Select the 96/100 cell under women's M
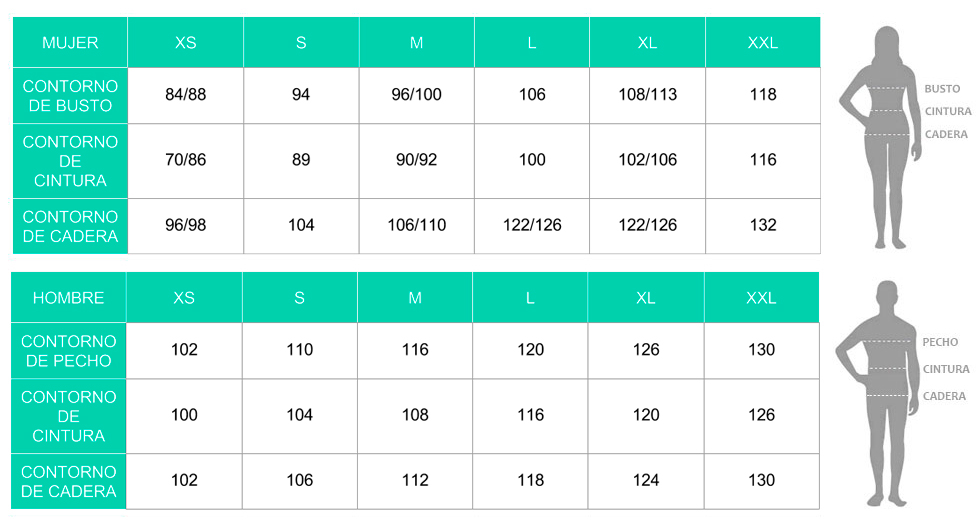The height and width of the screenshot is (525, 980). point(416,95)
